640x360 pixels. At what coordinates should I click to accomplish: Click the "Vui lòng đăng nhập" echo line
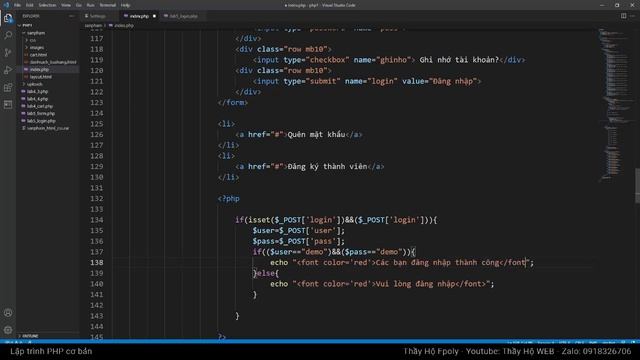382,284
